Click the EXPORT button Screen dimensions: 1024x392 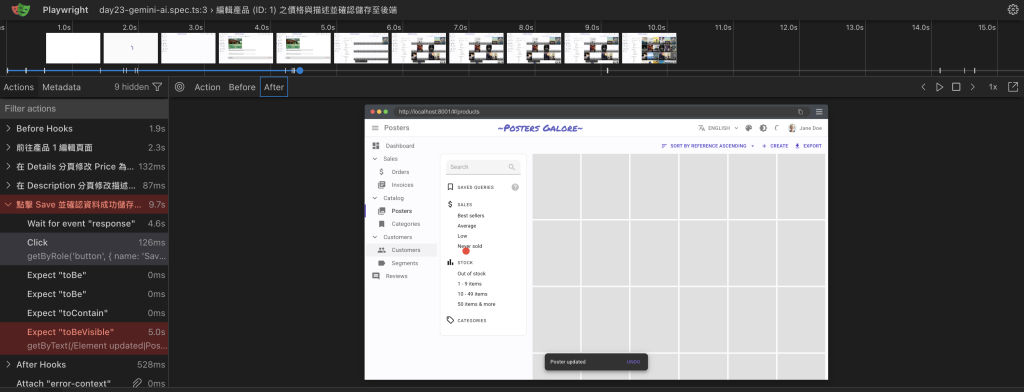click(808, 146)
